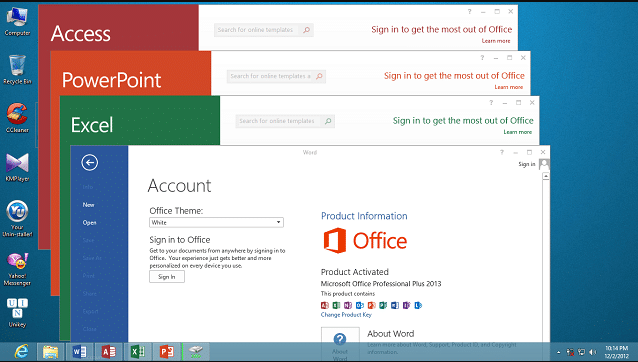This screenshot has height=362, width=638.
Task: Click the back arrow in Word backstage
Action: click(x=90, y=162)
